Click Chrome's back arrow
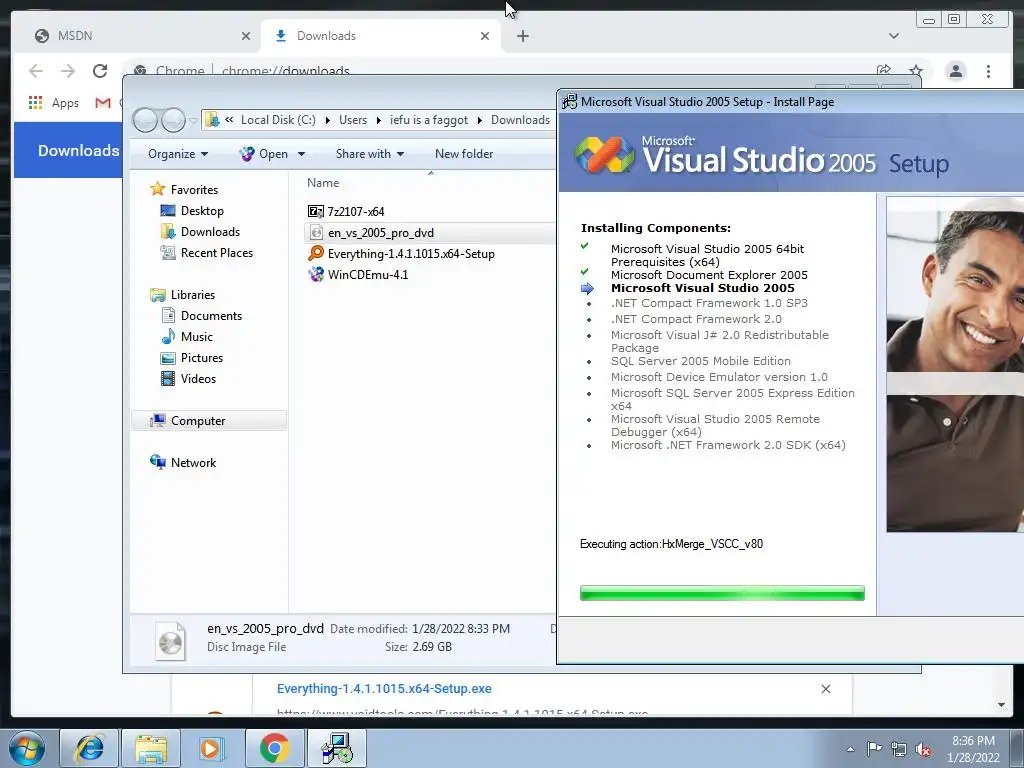Image resolution: width=1024 pixels, height=768 pixels. 36,71
